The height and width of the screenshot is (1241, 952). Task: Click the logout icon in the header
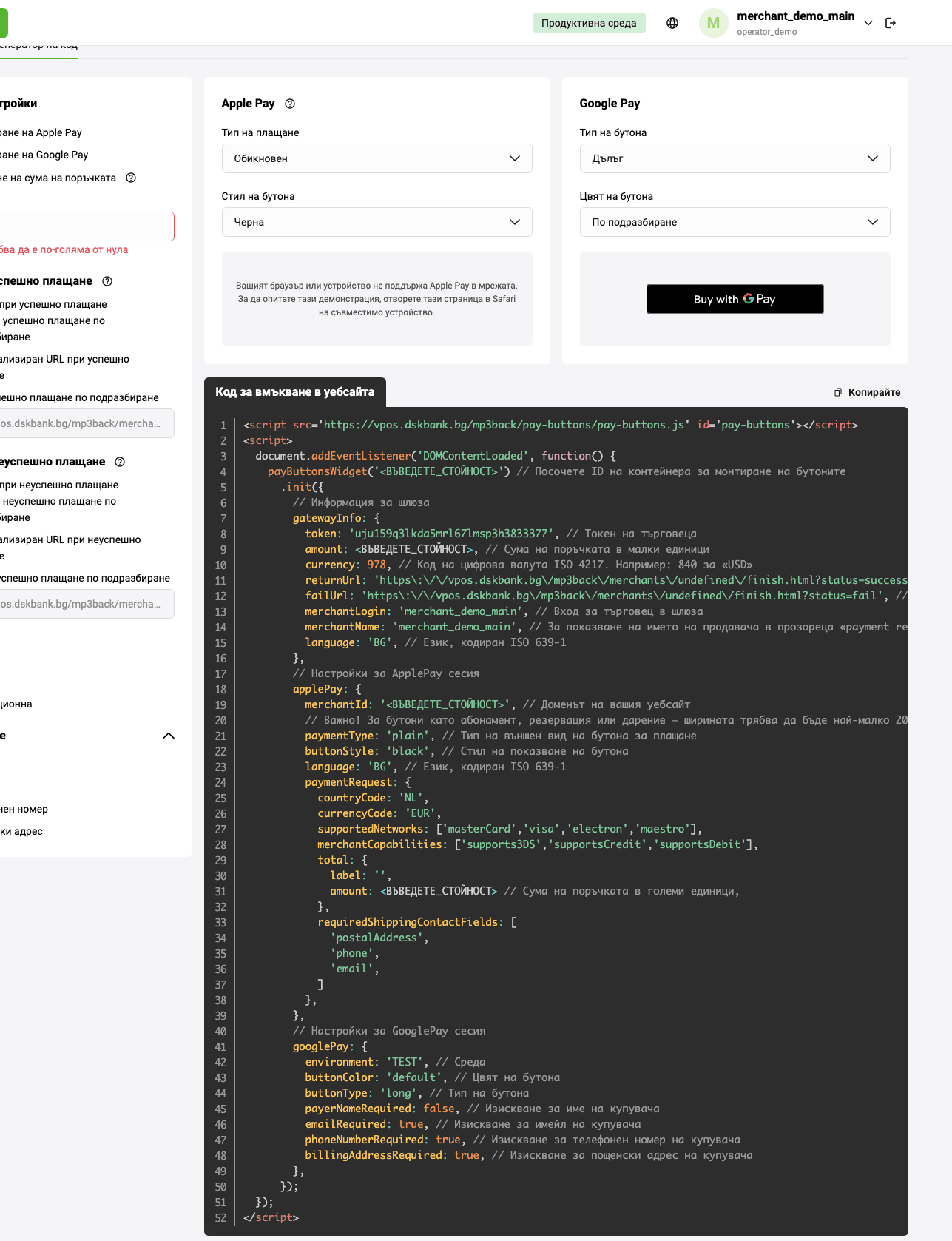891,23
